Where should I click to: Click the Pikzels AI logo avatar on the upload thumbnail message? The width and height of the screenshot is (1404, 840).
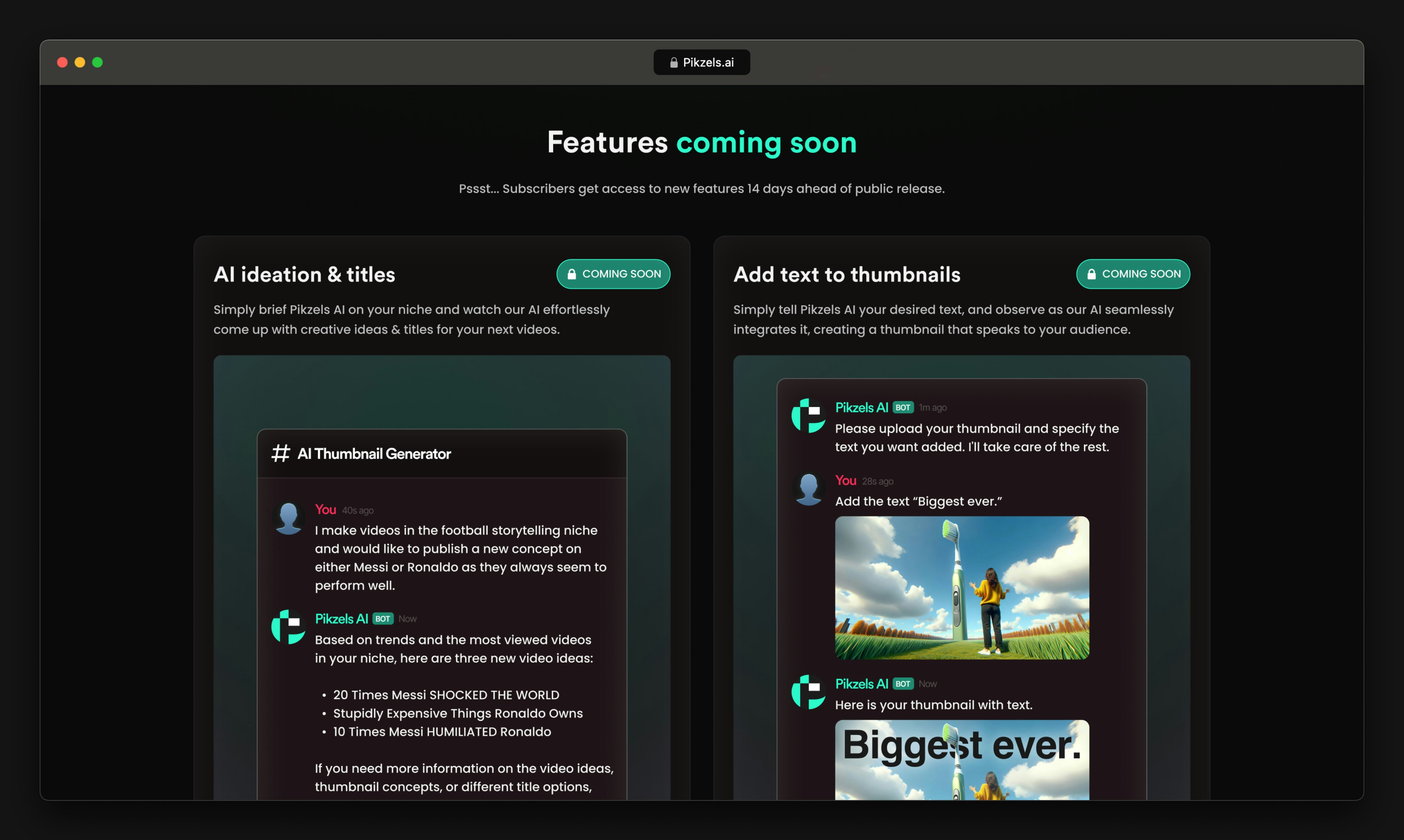coord(808,415)
